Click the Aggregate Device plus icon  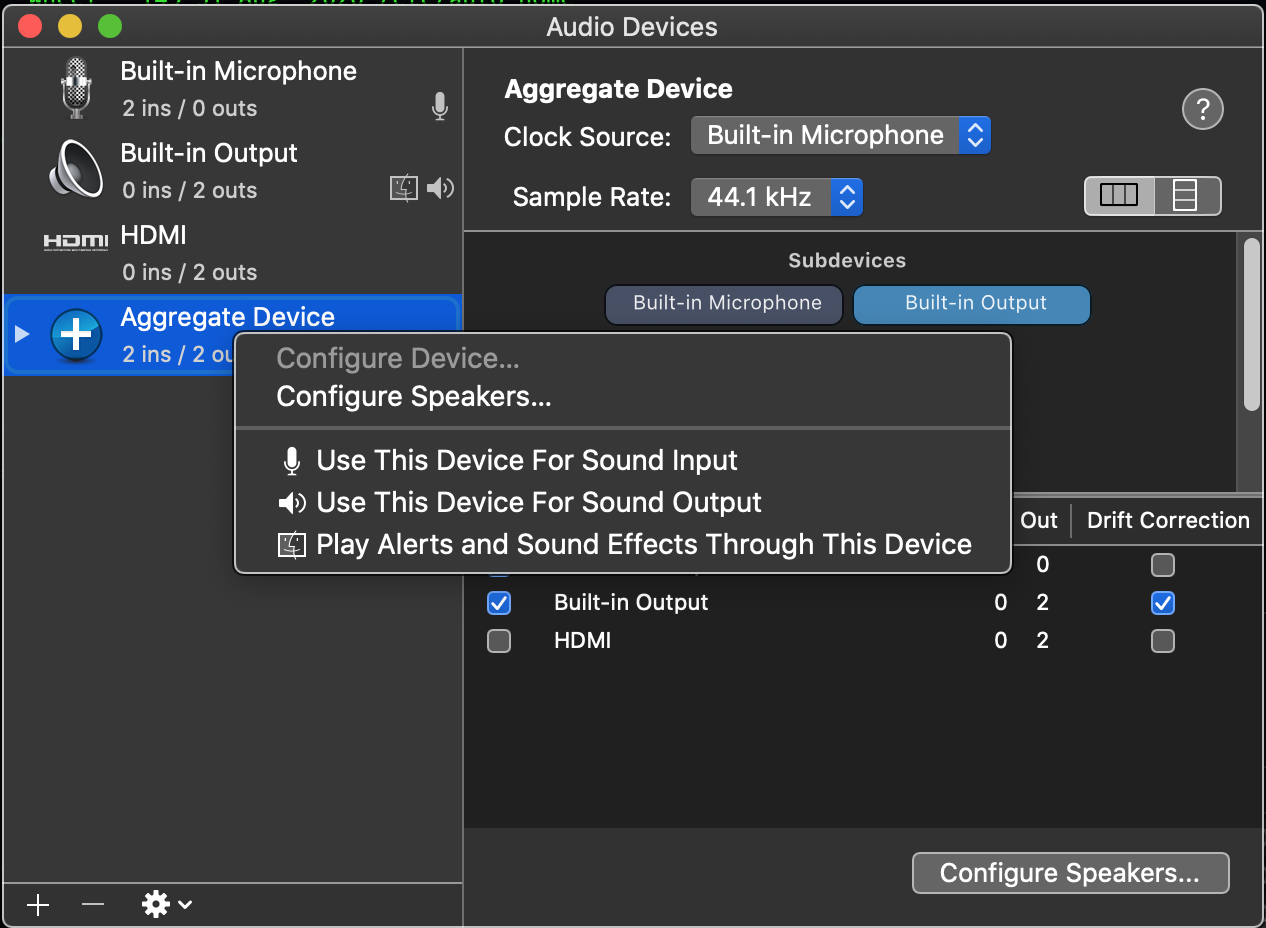(x=76, y=335)
